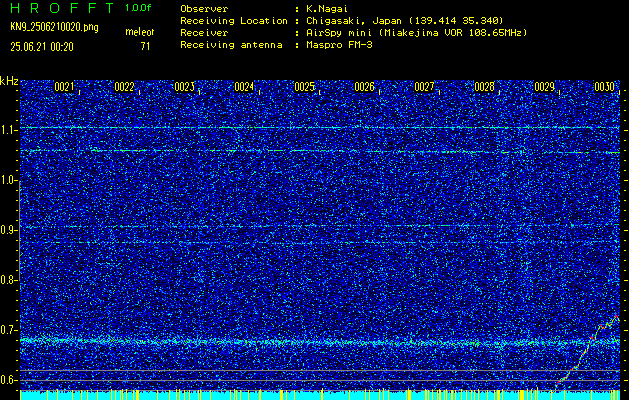
Task: Click the 0028 time marker
Action: 485,87
